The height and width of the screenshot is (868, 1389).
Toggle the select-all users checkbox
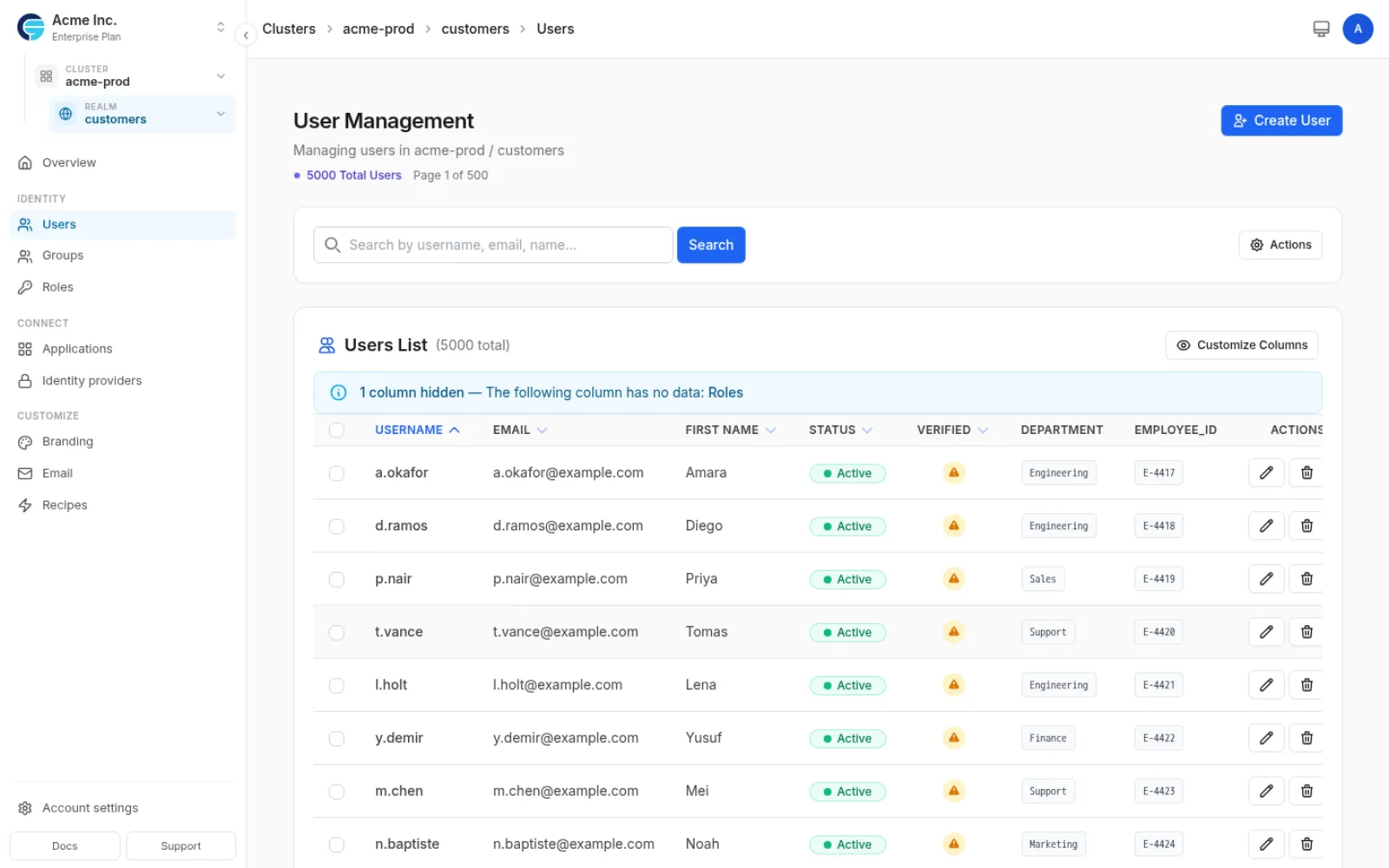coord(337,430)
